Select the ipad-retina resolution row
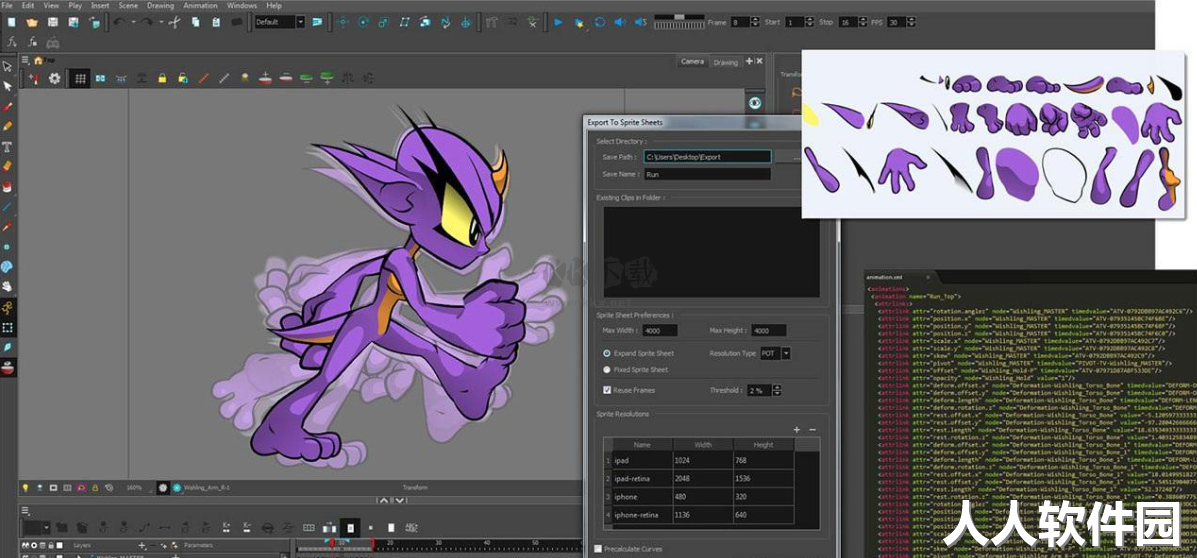Screen dimensions: 1197x558 point(699,479)
